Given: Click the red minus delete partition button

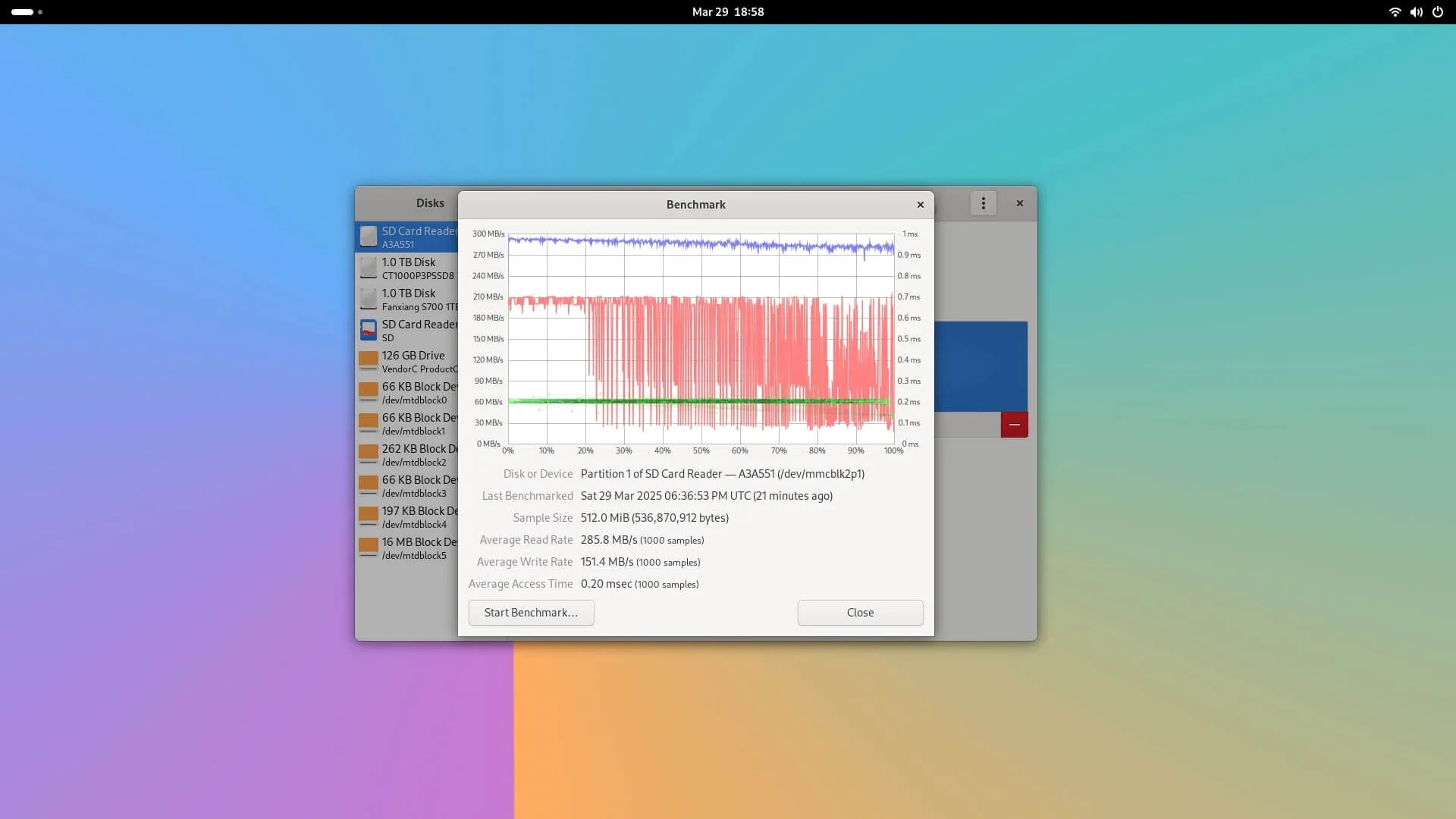Looking at the screenshot, I should tap(1014, 425).
